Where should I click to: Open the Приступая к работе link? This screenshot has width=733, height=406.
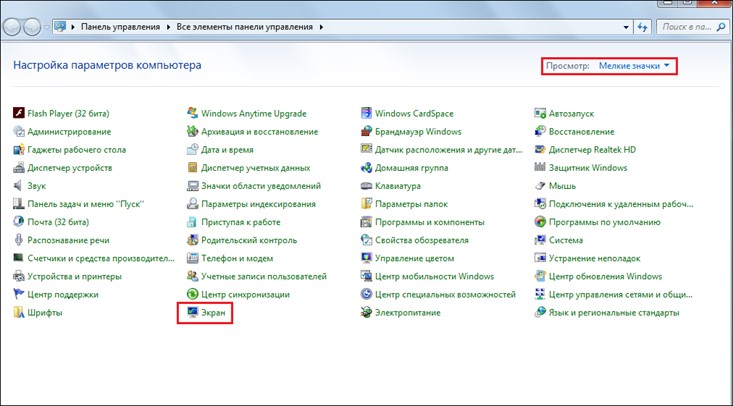point(241,222)
